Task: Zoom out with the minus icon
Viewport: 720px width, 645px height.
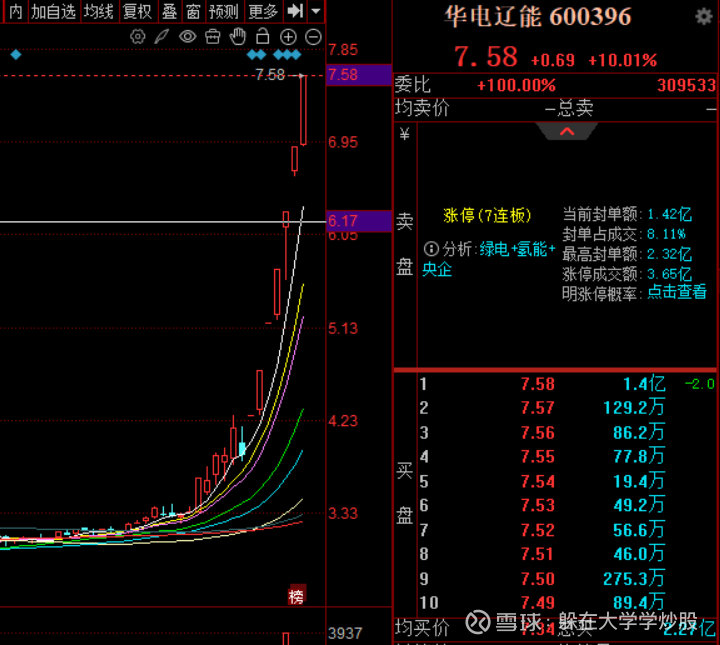Action: point(313,37)
